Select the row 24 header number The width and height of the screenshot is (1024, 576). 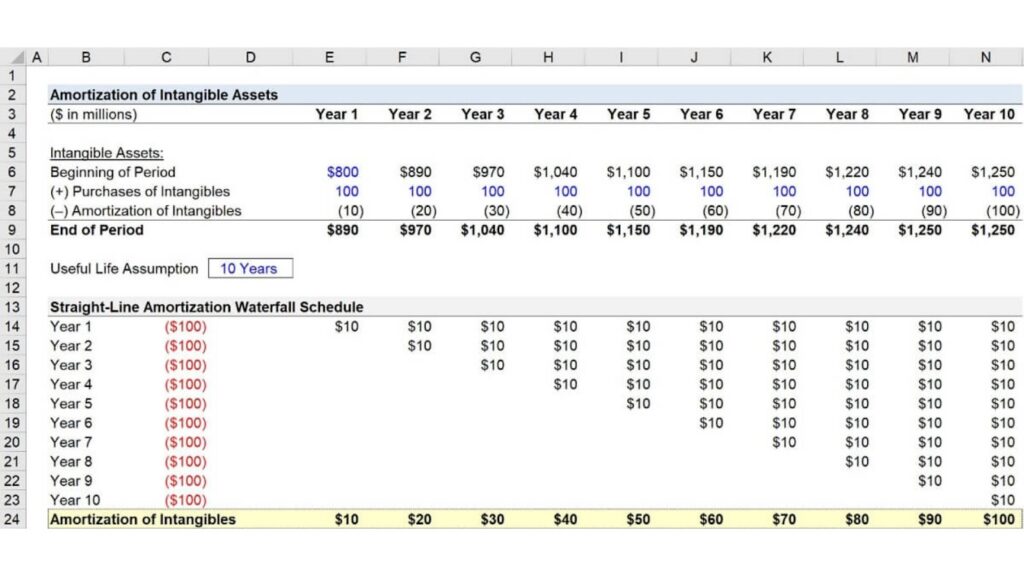tap(13, 519)
